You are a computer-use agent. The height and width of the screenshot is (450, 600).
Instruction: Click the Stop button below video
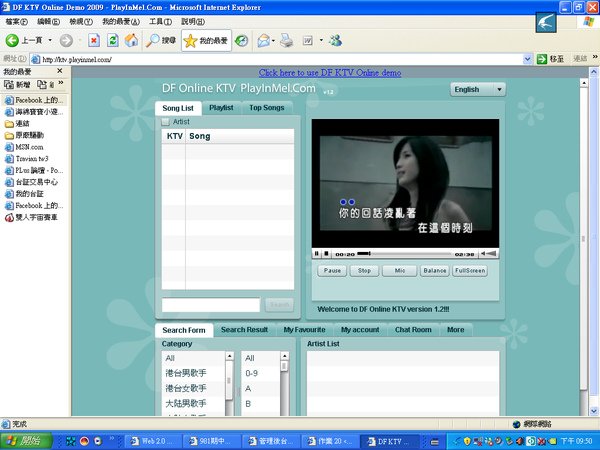pyautogui.click(x=364, y=271)
